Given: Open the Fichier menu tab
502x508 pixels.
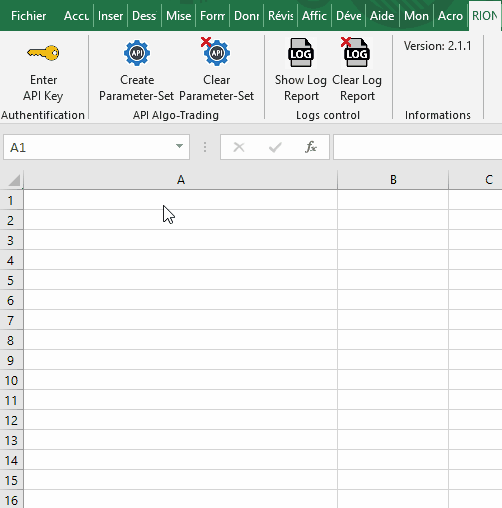Looking at the screenshot, I should (x=29, y=16).
